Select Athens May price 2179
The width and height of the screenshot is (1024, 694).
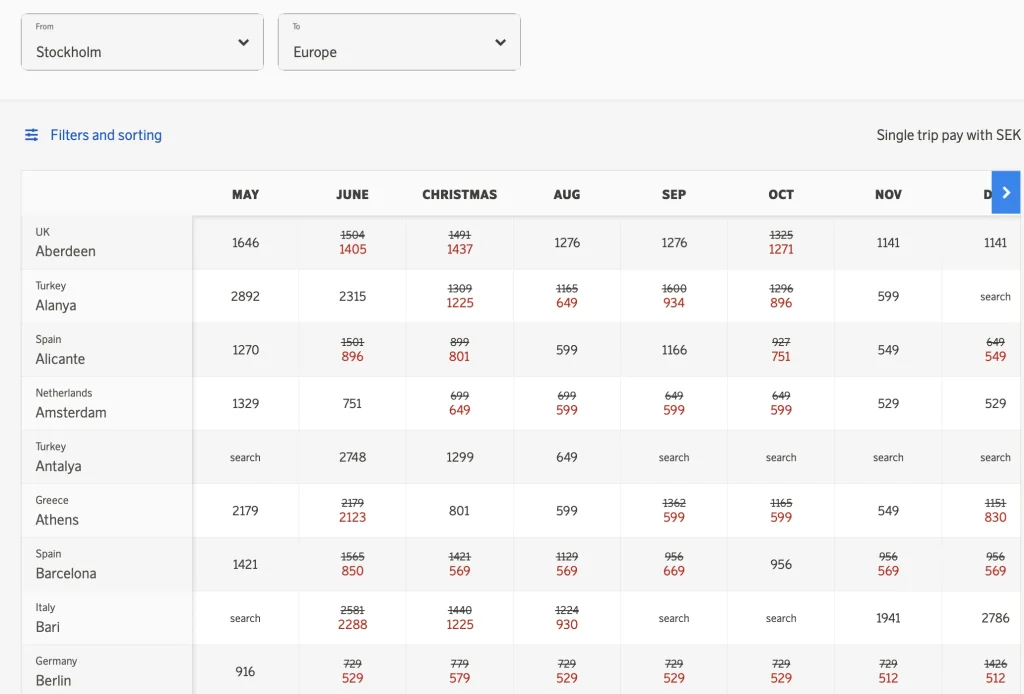246,511
